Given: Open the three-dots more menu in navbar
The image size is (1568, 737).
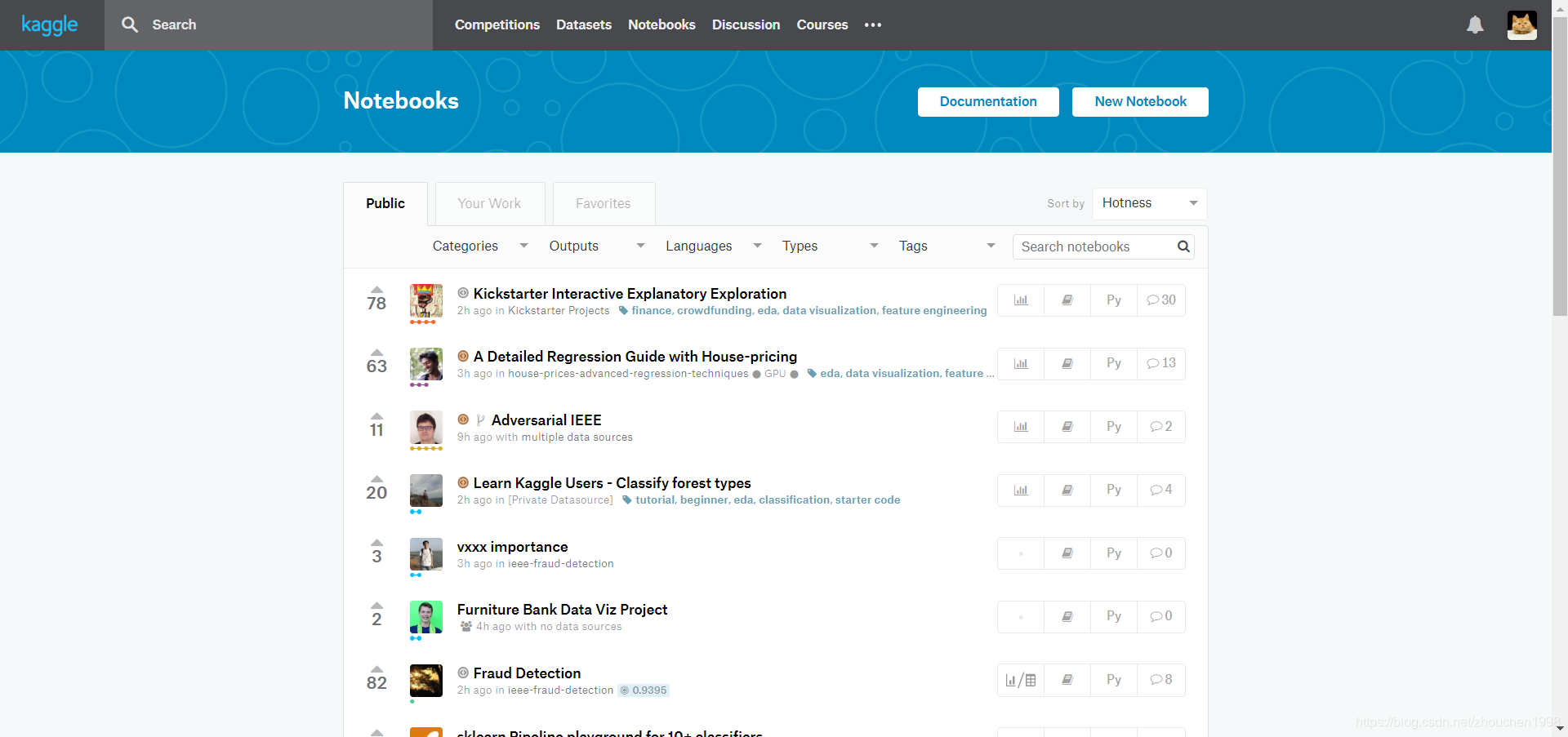Looking at the screenshot, I should pos(873,24).
